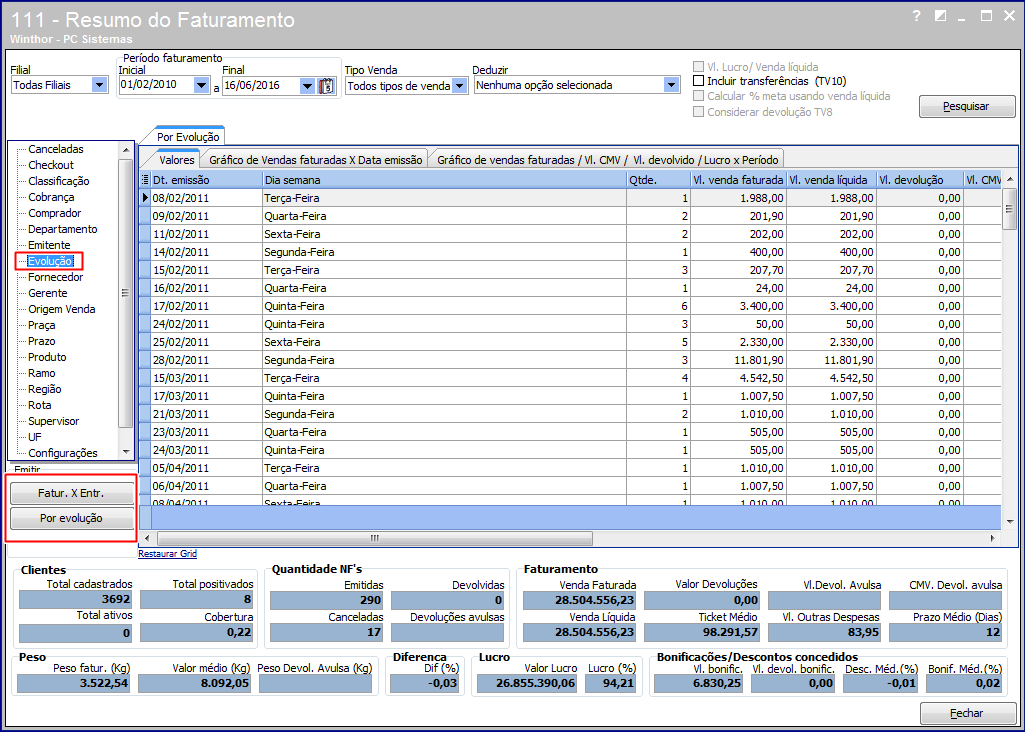The width and height of the screenshot is (1025, 732).
Task: Enable Incluir transferências (TV10) checkbox
Action: click(699, 82)
